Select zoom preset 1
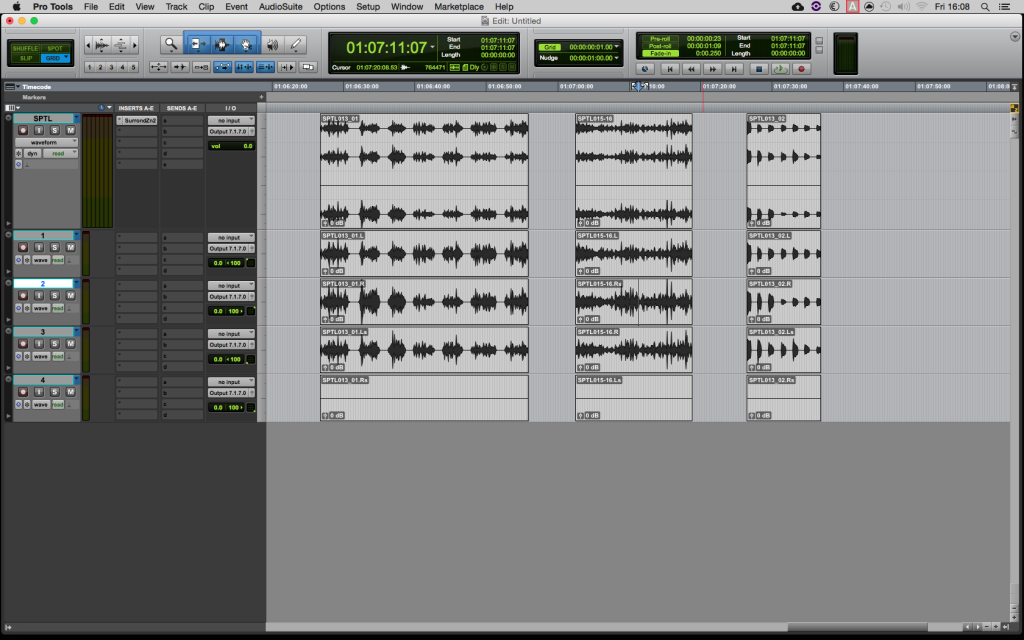The height and width of the screenshot is (640, 1024). tap(89, 67)
